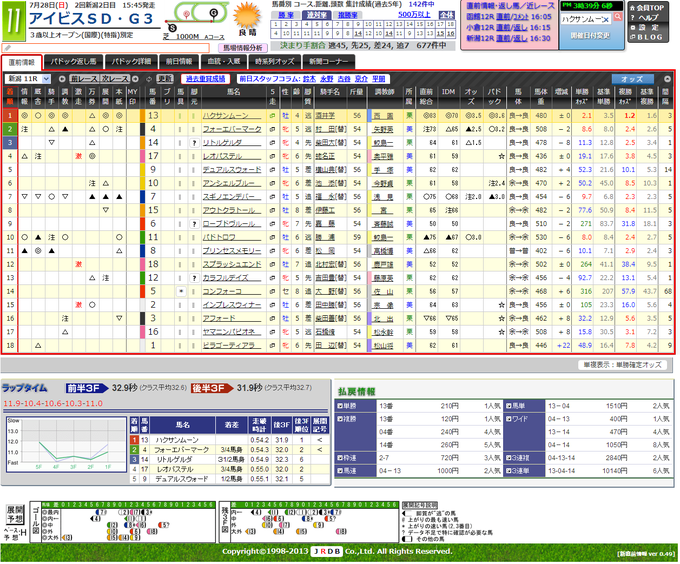Click the blue frame color swatch for horse 7
The width and height of the screenshot is (680, 564).
click(142, 197)
